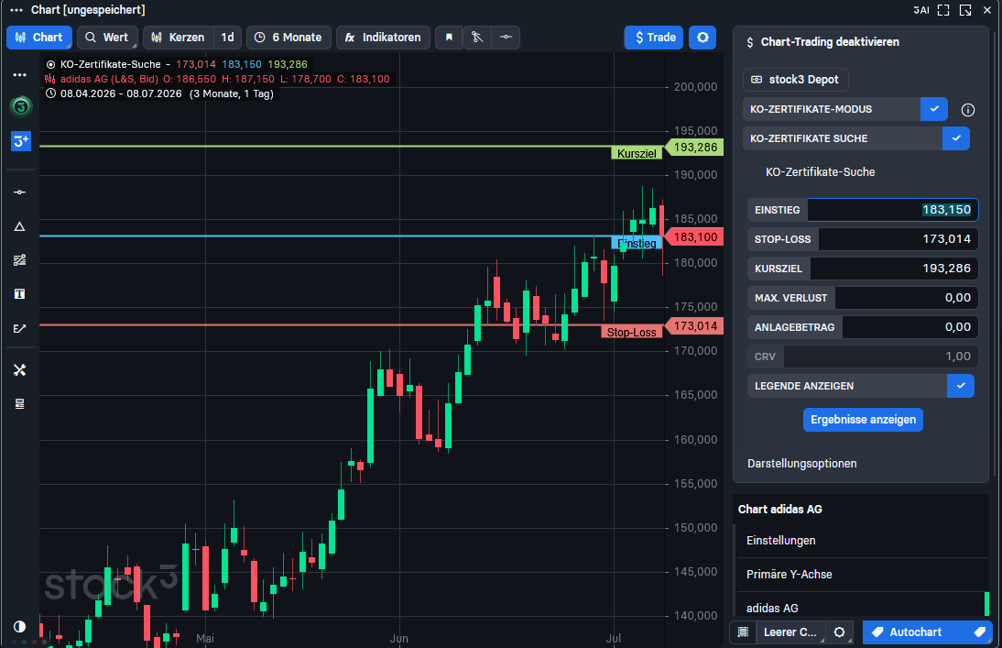
Task: Click the bookmark flag icon in the toolbar
Action: click(449, 37)
